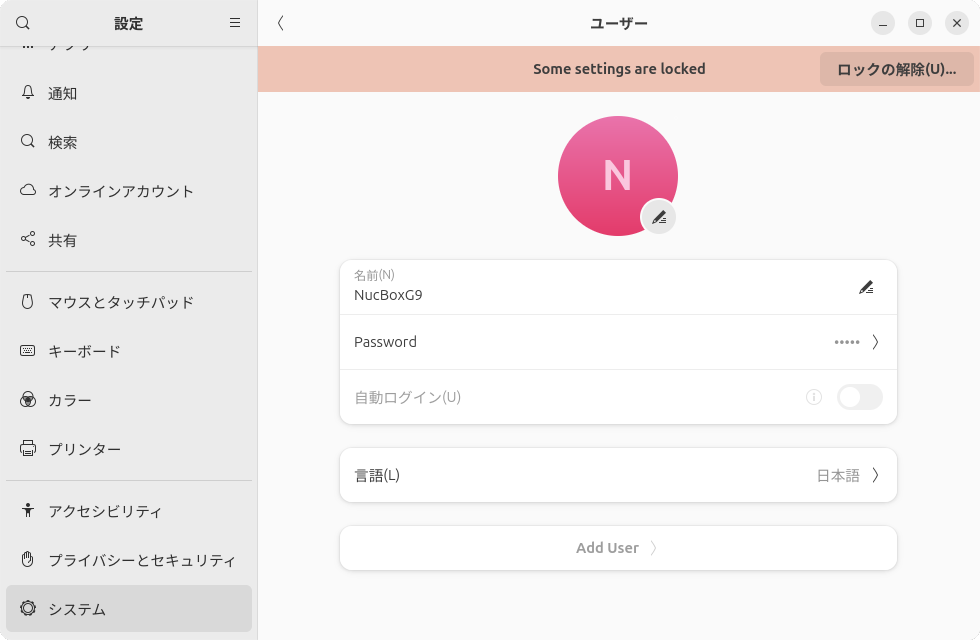Click the ロックの解除 unlock button
Image resolution: width=980 pixels, height=640 pixels.
(896, 69)
